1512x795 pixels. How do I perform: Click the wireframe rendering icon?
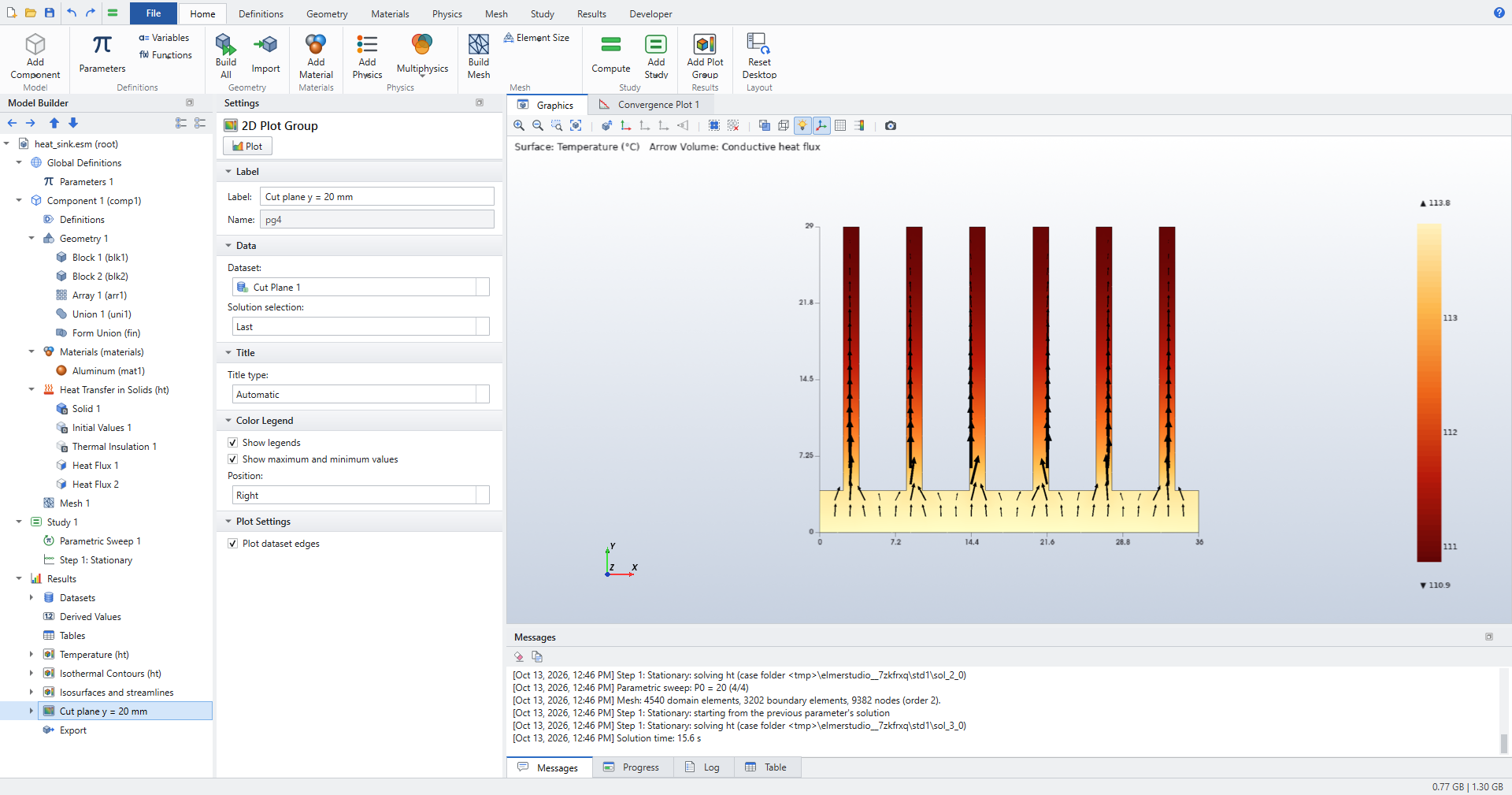click(x=784, y=125)
